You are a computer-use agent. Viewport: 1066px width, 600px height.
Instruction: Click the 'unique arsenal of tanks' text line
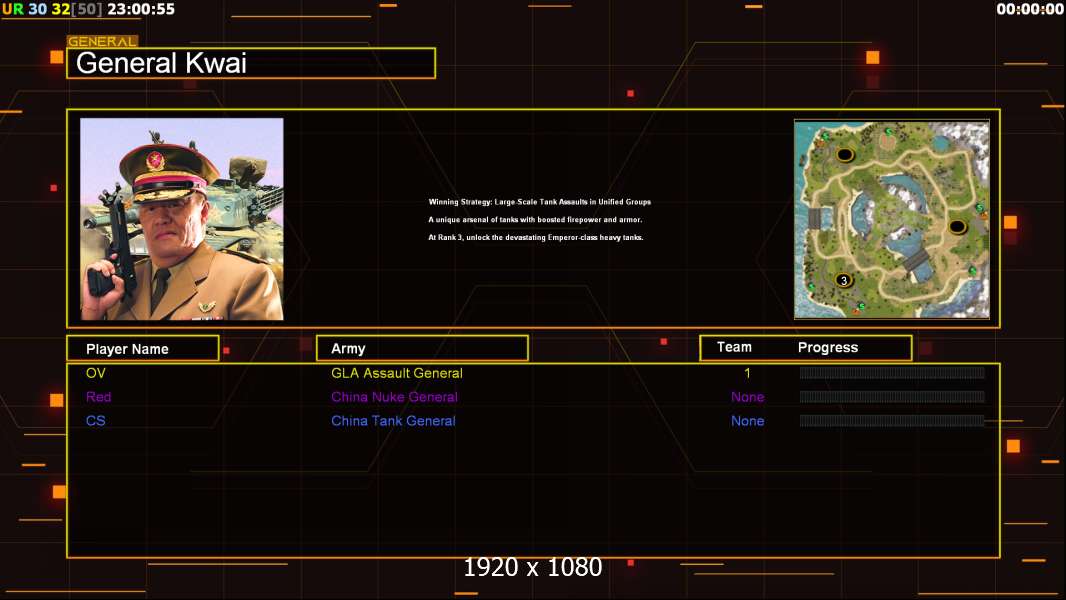(x=535, y=219)
